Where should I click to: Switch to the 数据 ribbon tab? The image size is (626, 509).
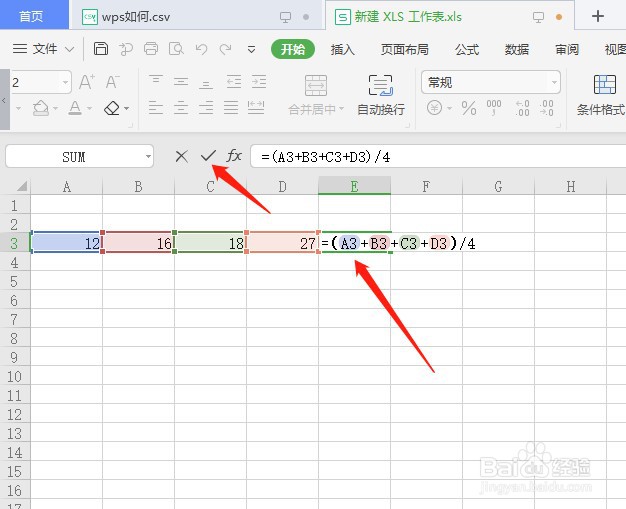pos(517,50)
